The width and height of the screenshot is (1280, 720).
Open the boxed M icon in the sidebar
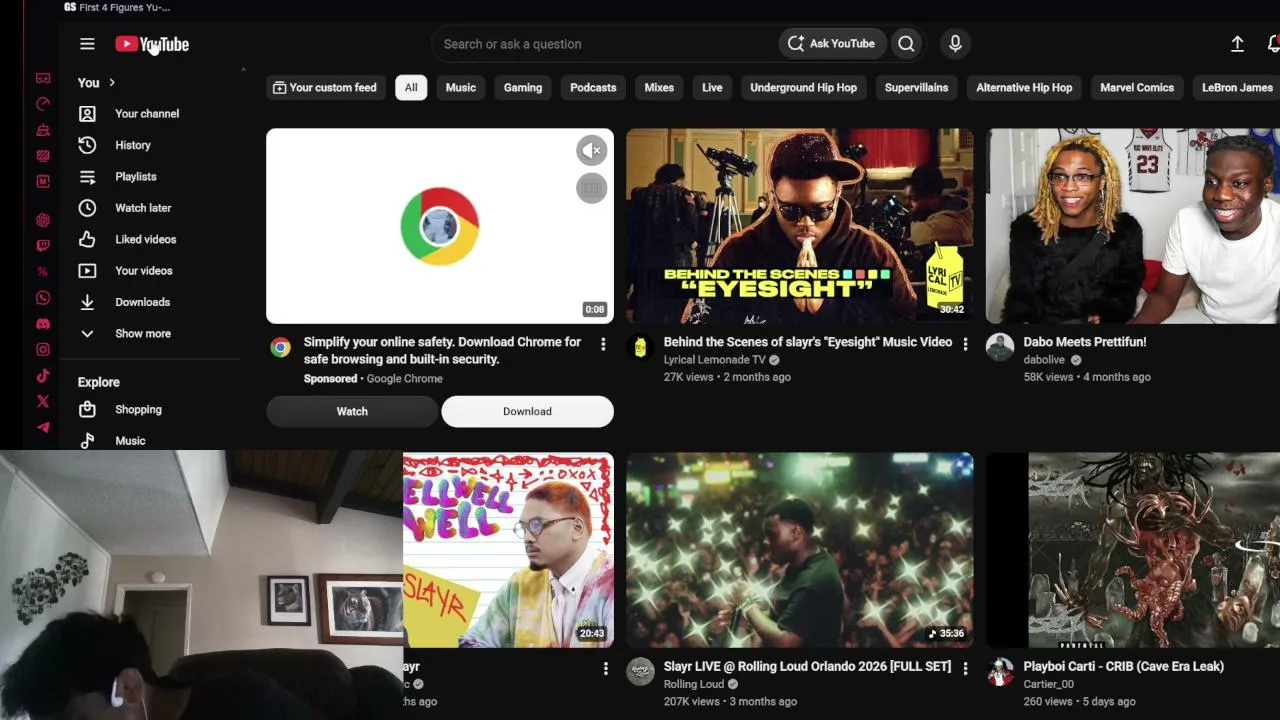tap(43, 182)
